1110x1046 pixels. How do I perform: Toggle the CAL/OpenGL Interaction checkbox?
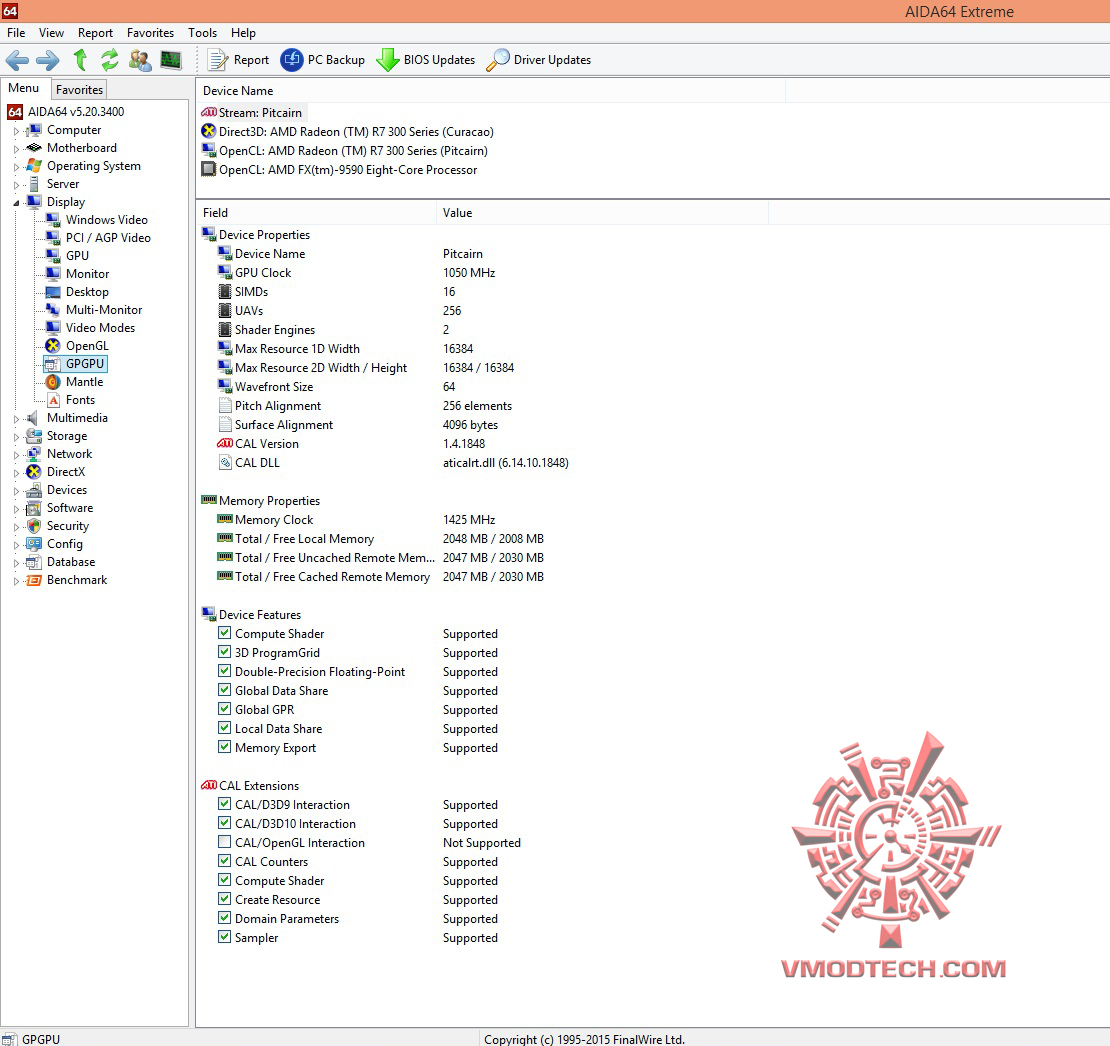(224, 842)
